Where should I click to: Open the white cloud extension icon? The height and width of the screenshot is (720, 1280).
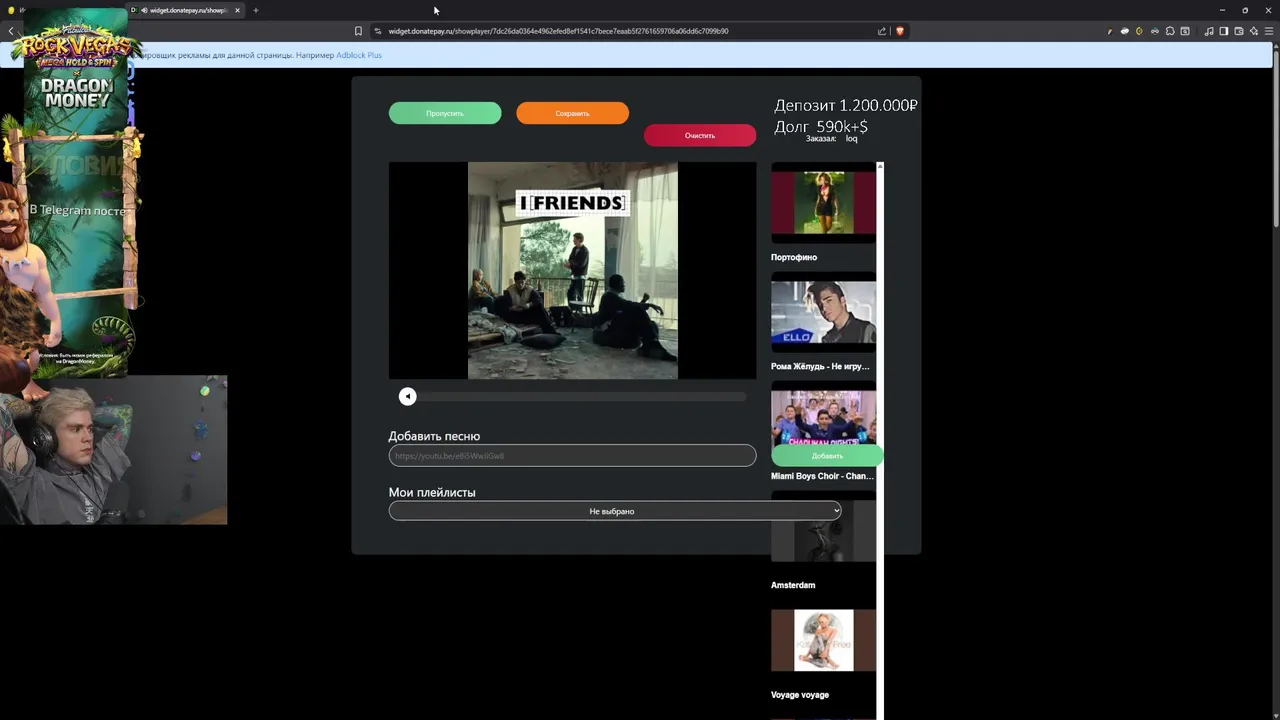tap(1125, 31)
